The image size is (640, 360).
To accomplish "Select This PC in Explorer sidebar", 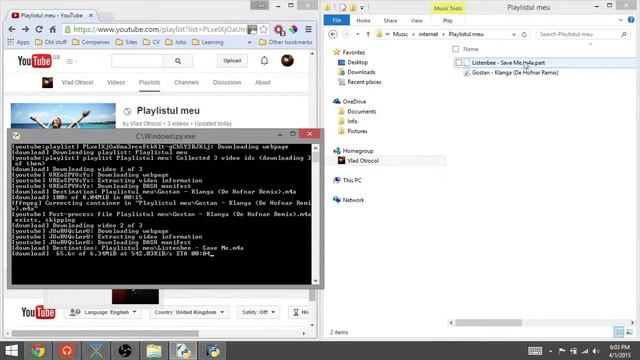I will [347, 180].
